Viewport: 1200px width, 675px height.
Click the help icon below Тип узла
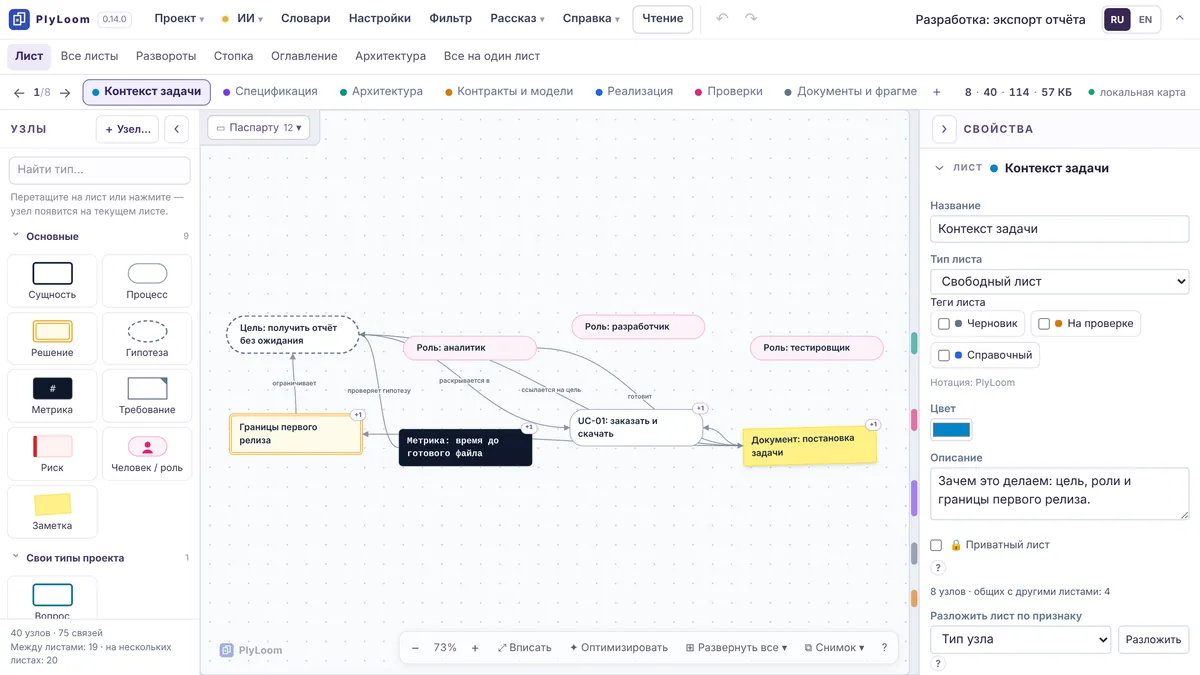pos(938,663)
